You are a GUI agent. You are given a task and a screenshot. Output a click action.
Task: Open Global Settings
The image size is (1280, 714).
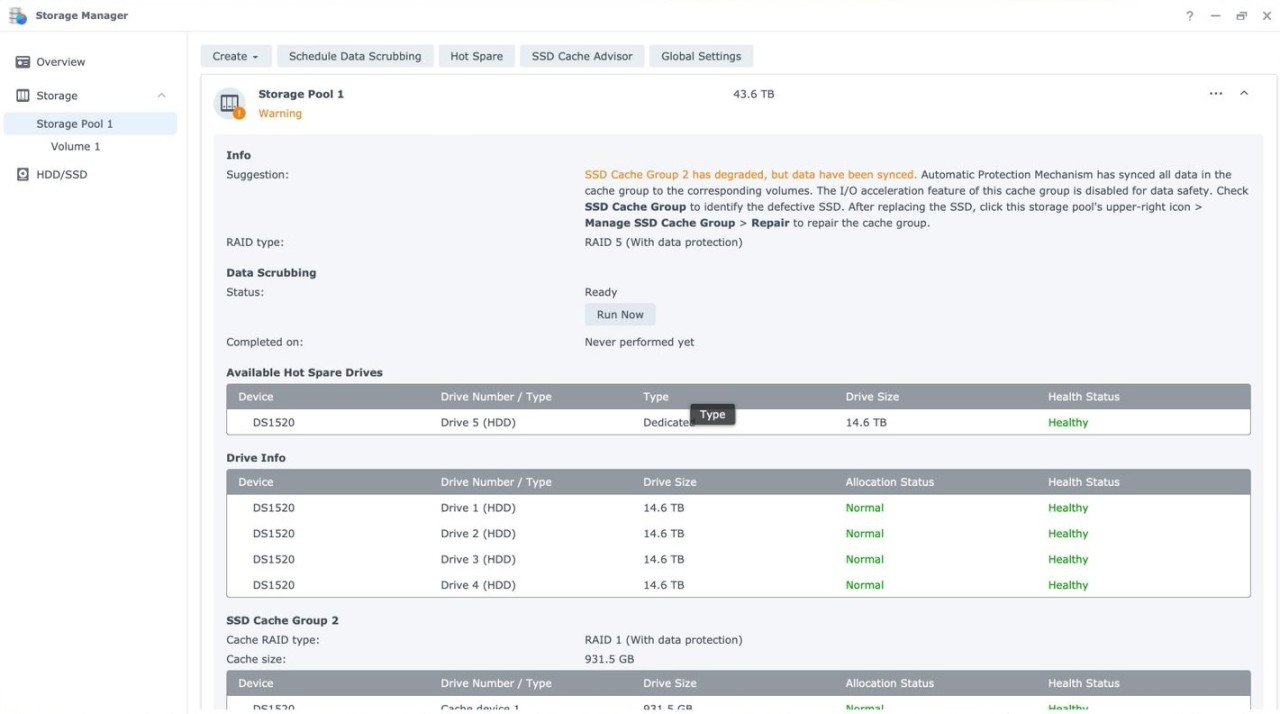701,57
